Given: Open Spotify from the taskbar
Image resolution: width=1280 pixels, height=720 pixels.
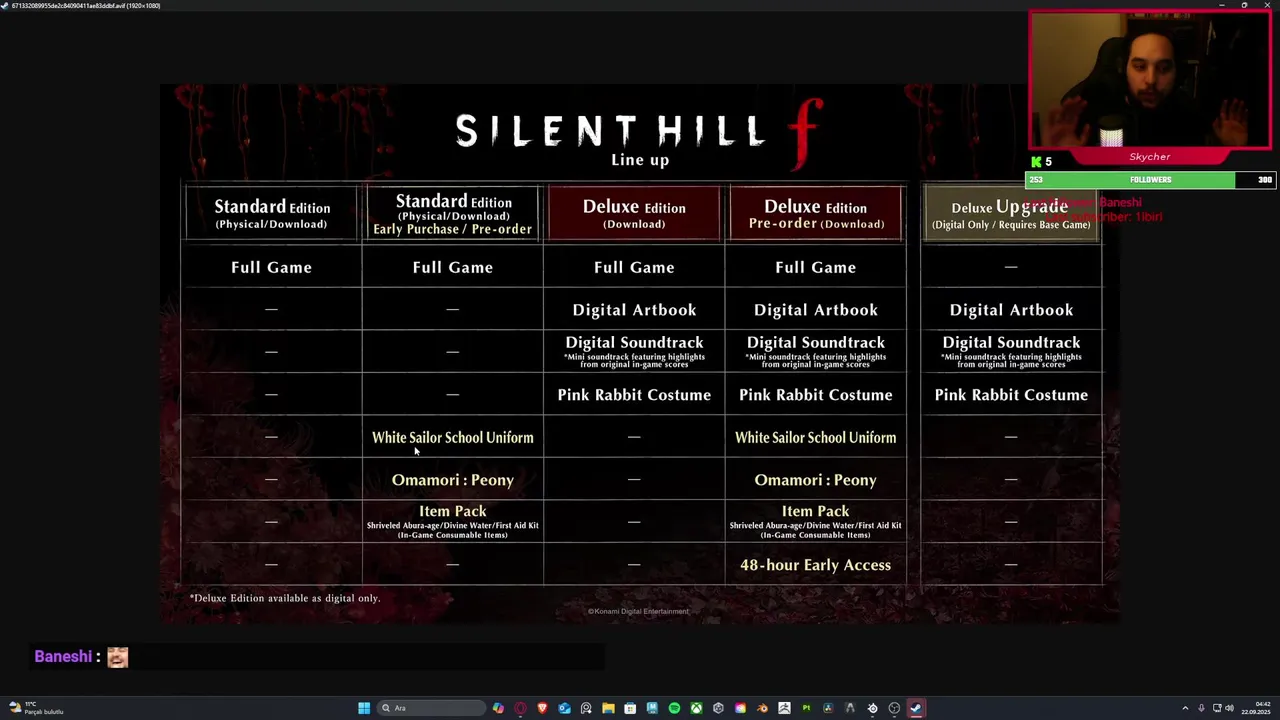Looking at the screenshot, I should [x=674, y=708].
